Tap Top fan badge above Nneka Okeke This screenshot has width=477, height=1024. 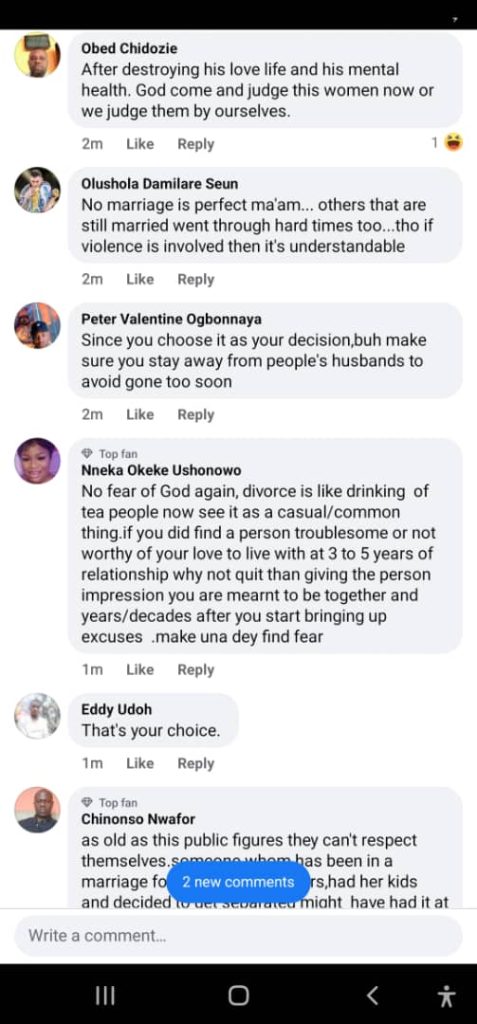point(109,453)
